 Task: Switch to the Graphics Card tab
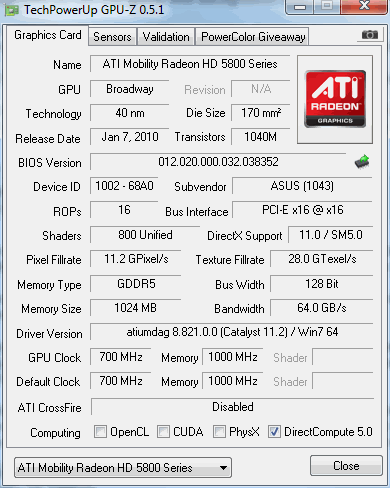click(x=47, y=35)
